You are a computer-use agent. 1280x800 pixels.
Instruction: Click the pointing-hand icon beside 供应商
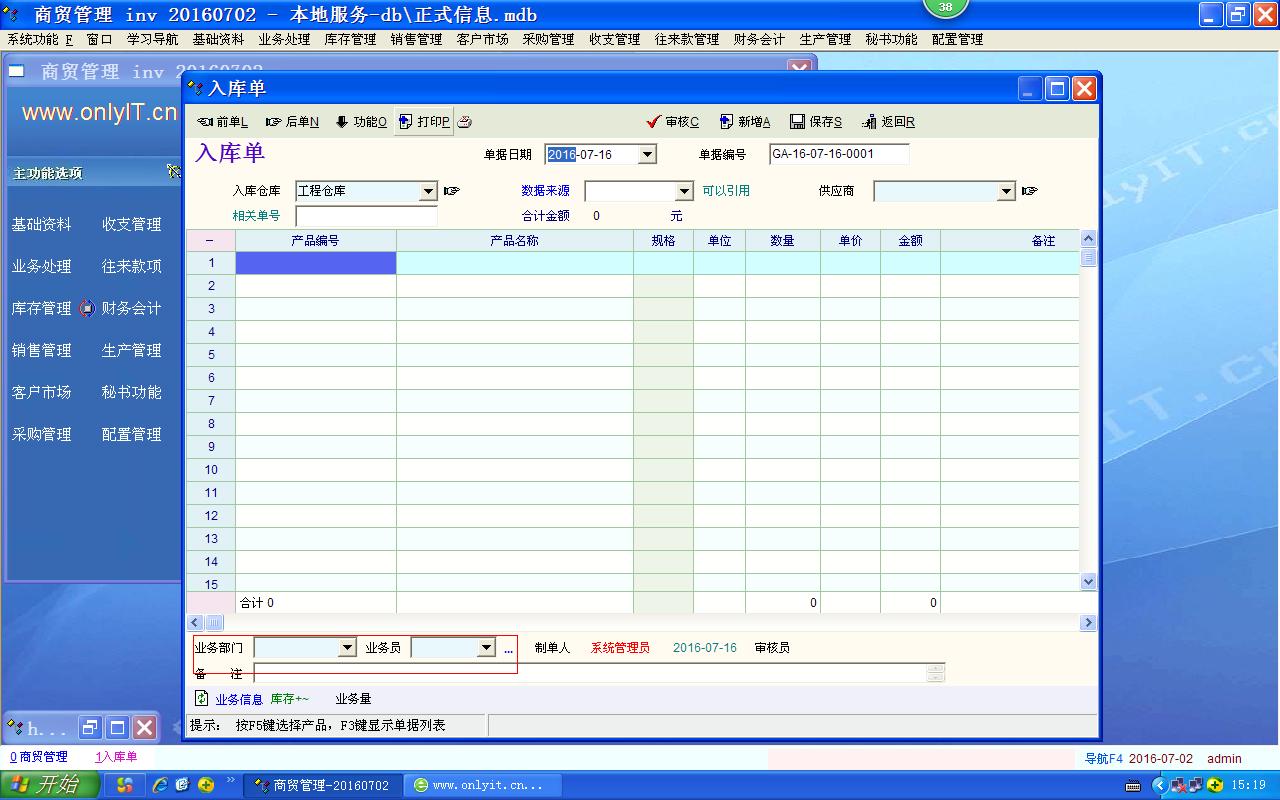point(1030,191)
